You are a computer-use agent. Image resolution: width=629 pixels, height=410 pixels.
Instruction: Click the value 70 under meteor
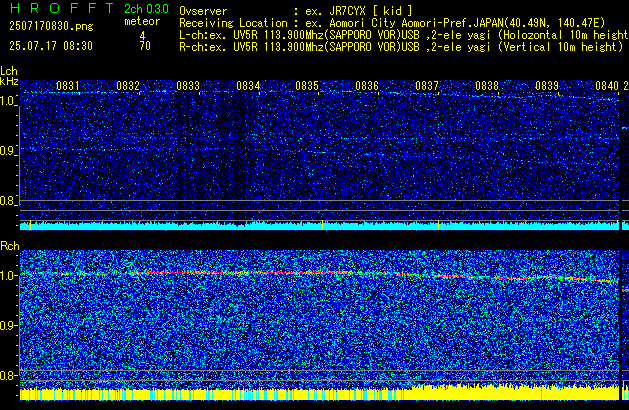(145, 46)
